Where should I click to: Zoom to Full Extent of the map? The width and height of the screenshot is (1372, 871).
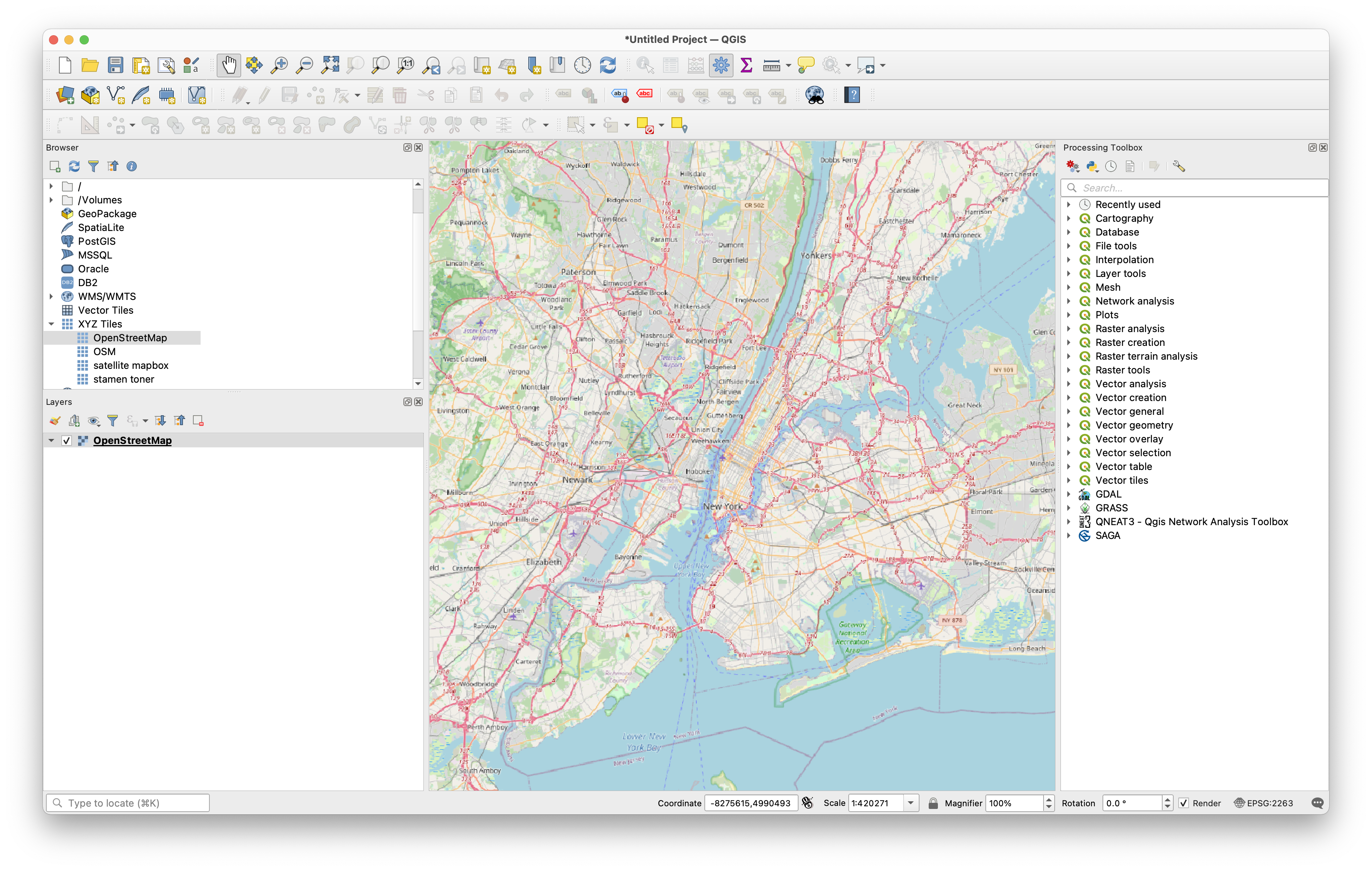coord(330,65)
